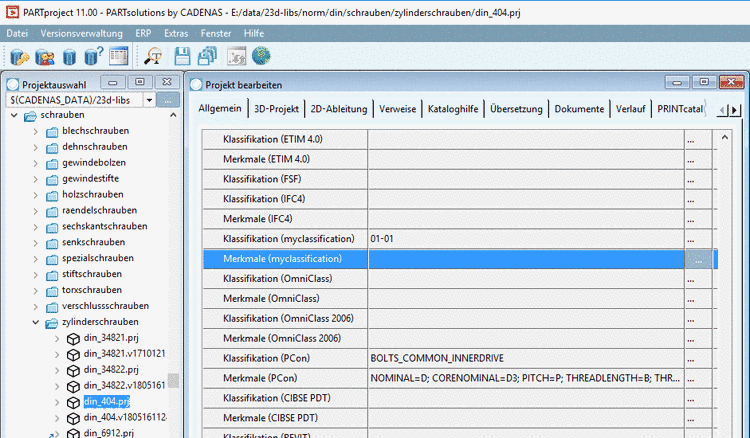750x438 pixels.
Task: Switch to the Verweise tab
Action: pos(397,109)
